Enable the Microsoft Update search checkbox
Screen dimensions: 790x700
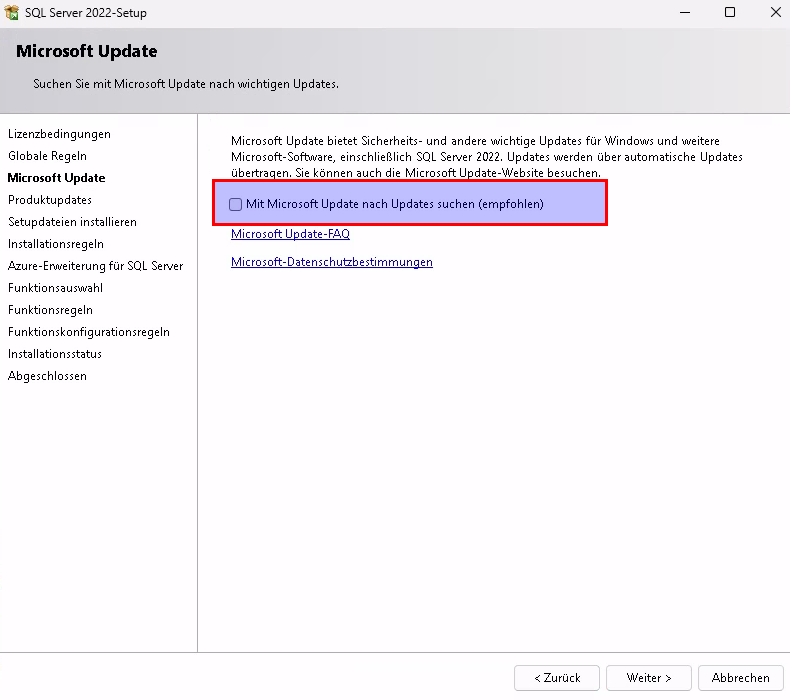click(236, 204)
